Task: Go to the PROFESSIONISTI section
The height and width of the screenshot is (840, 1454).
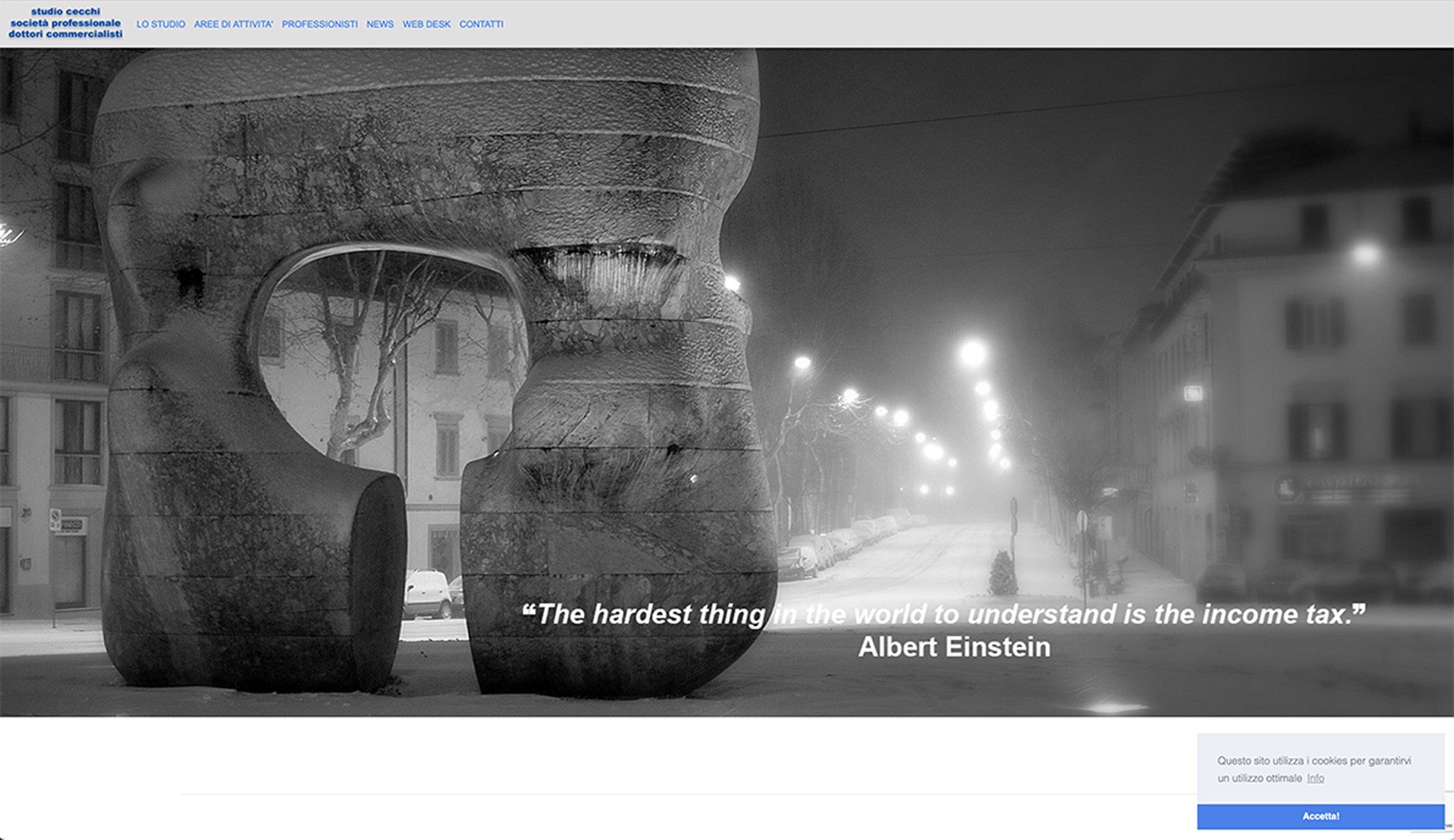Action: [320, 24]
